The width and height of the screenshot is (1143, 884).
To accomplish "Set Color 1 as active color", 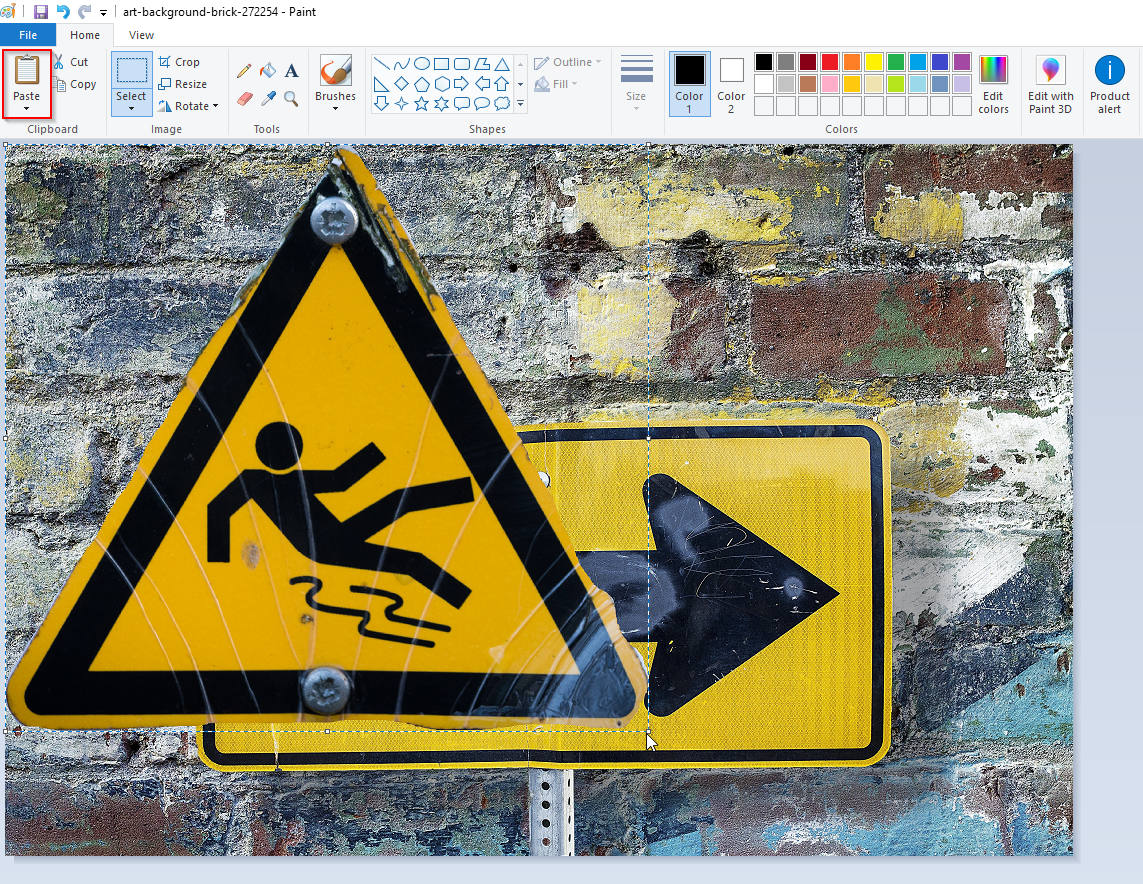I will click(692, 82).
